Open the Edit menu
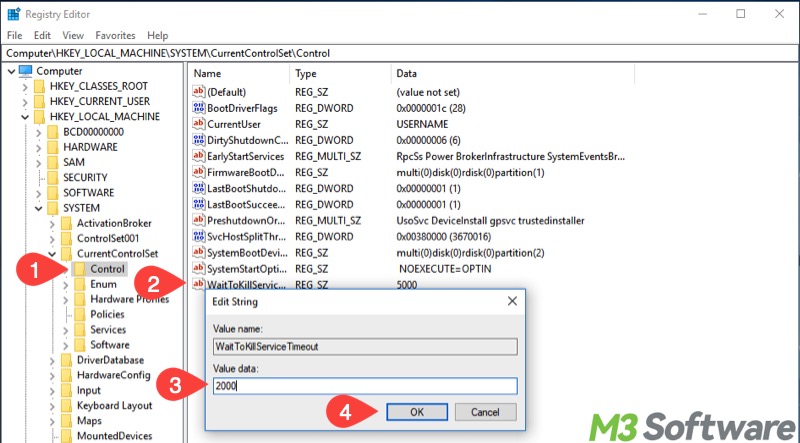Screen dimensions: 800x443 pyautogui.click(x=42, y=35)
